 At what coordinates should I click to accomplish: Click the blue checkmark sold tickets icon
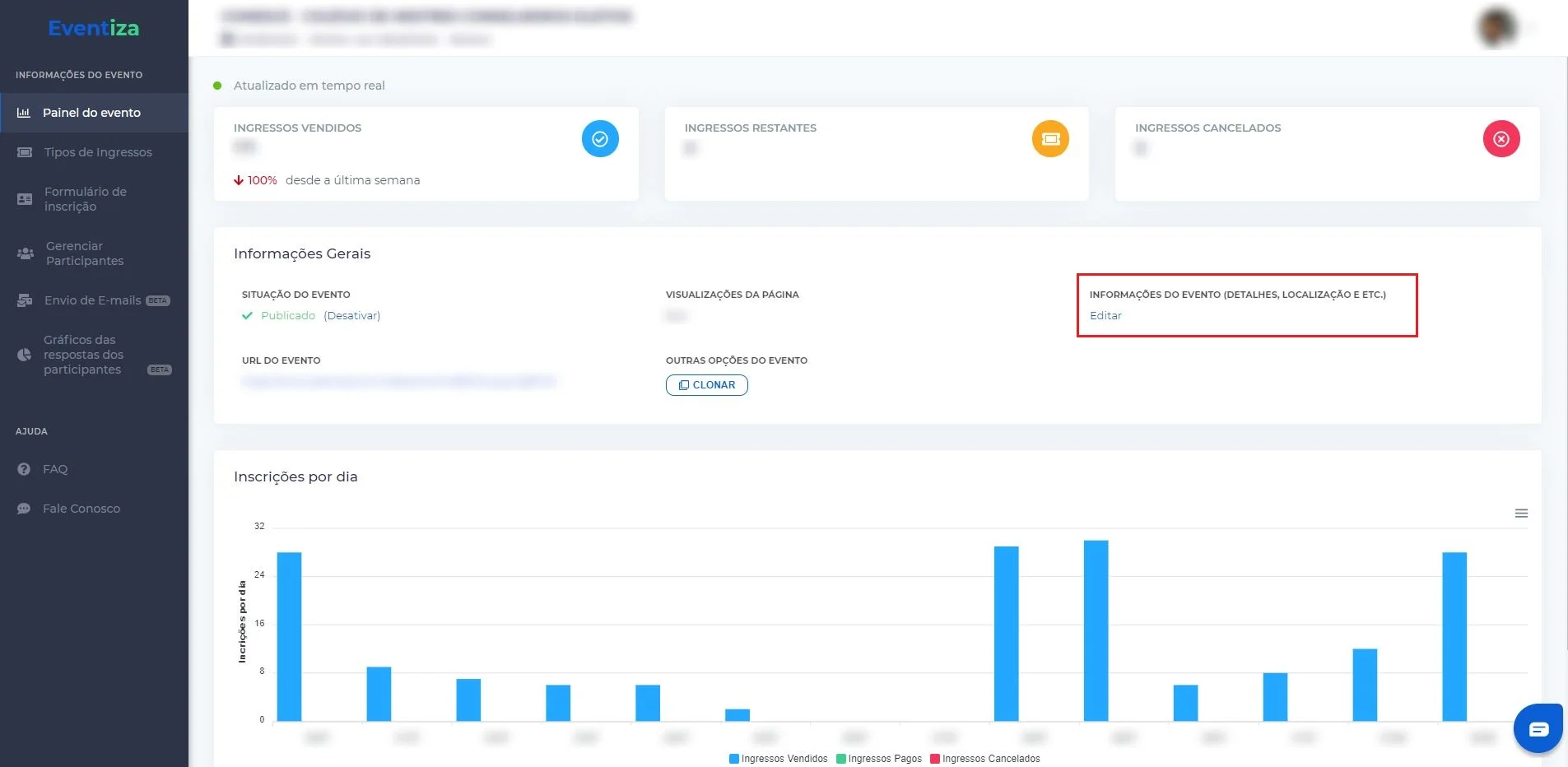(600, 139)
